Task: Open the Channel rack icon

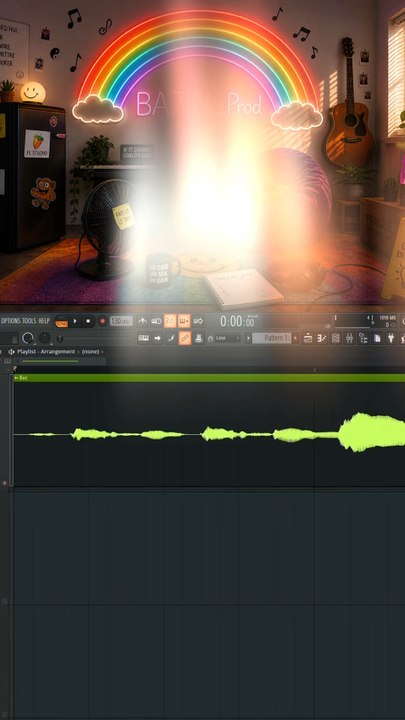Action: pos(336,338)
